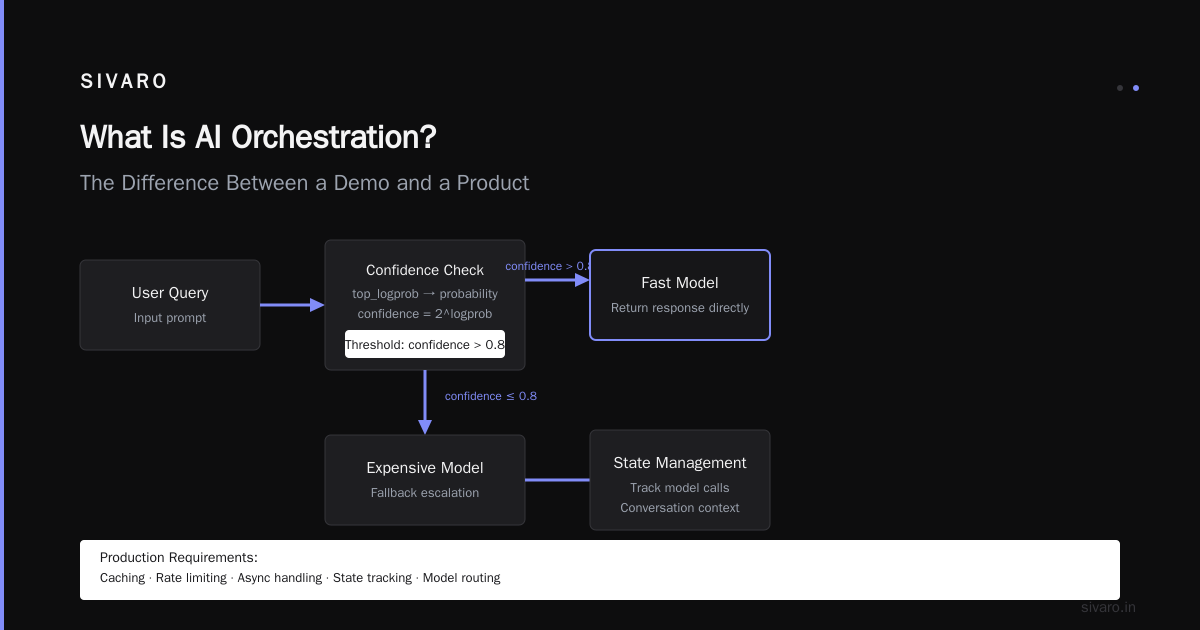
Task: Click subtitle 'The Difference Between a Demo and a Product'
Action: (x=304, y=183)
